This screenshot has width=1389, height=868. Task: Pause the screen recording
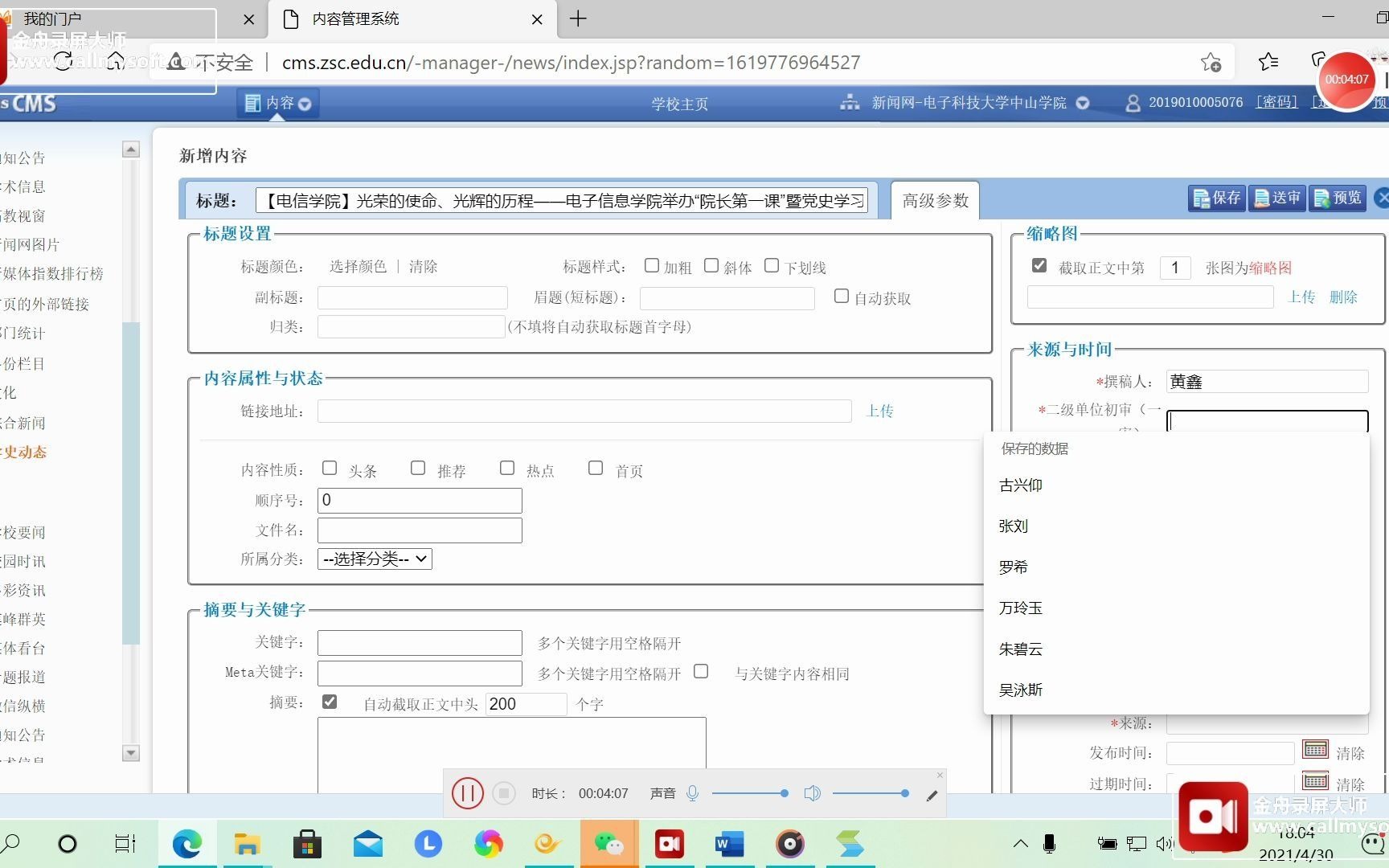467,793
